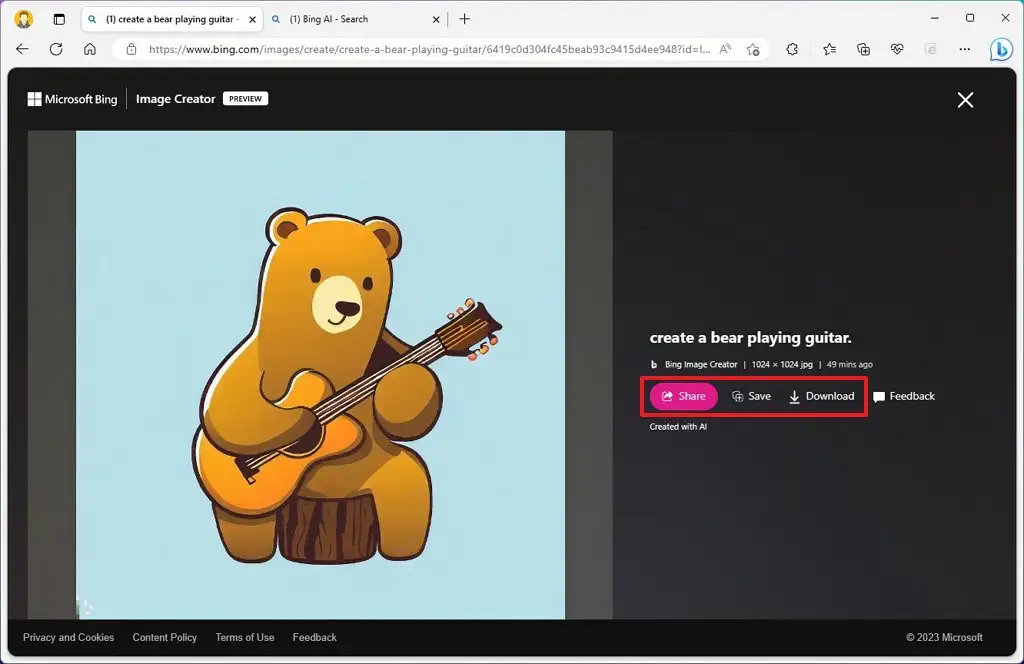The width and height of the screenshot is (1024, 664).
Task: Download the generated image
Action: [822, 396]
